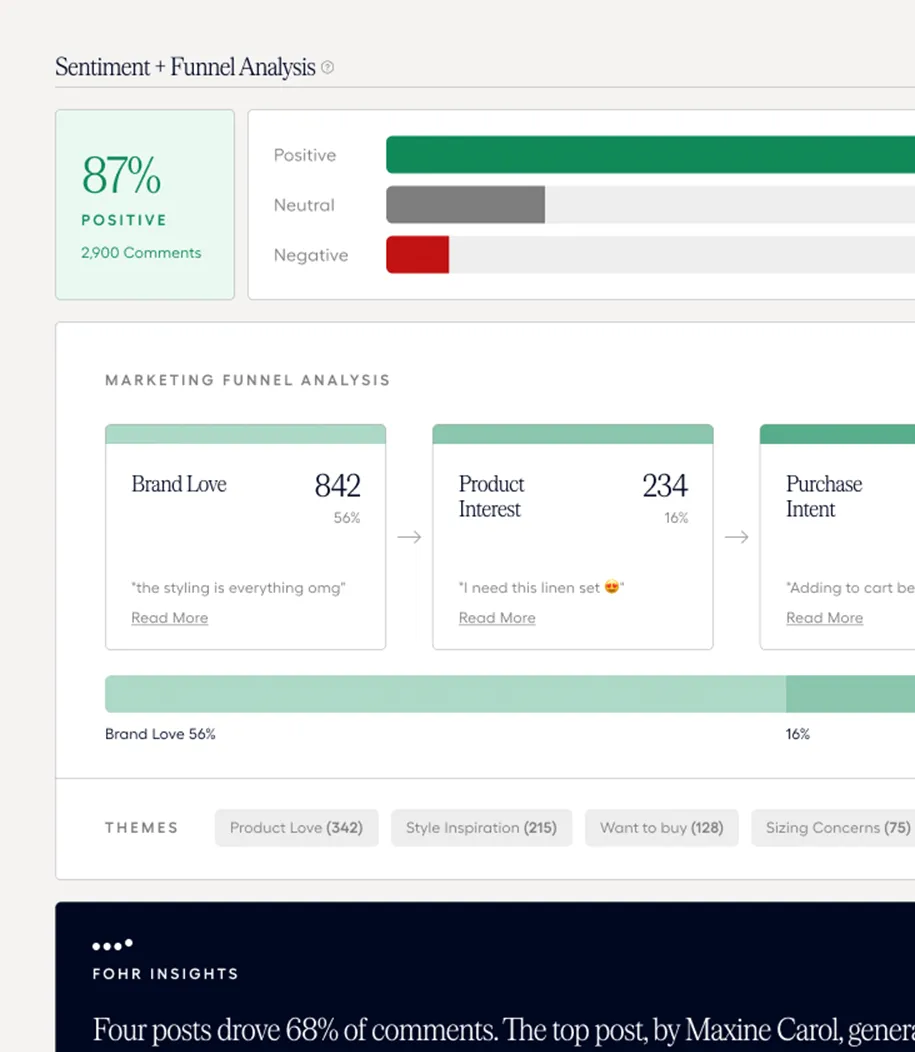Click the "the styling is everything omg" quote

238,588
